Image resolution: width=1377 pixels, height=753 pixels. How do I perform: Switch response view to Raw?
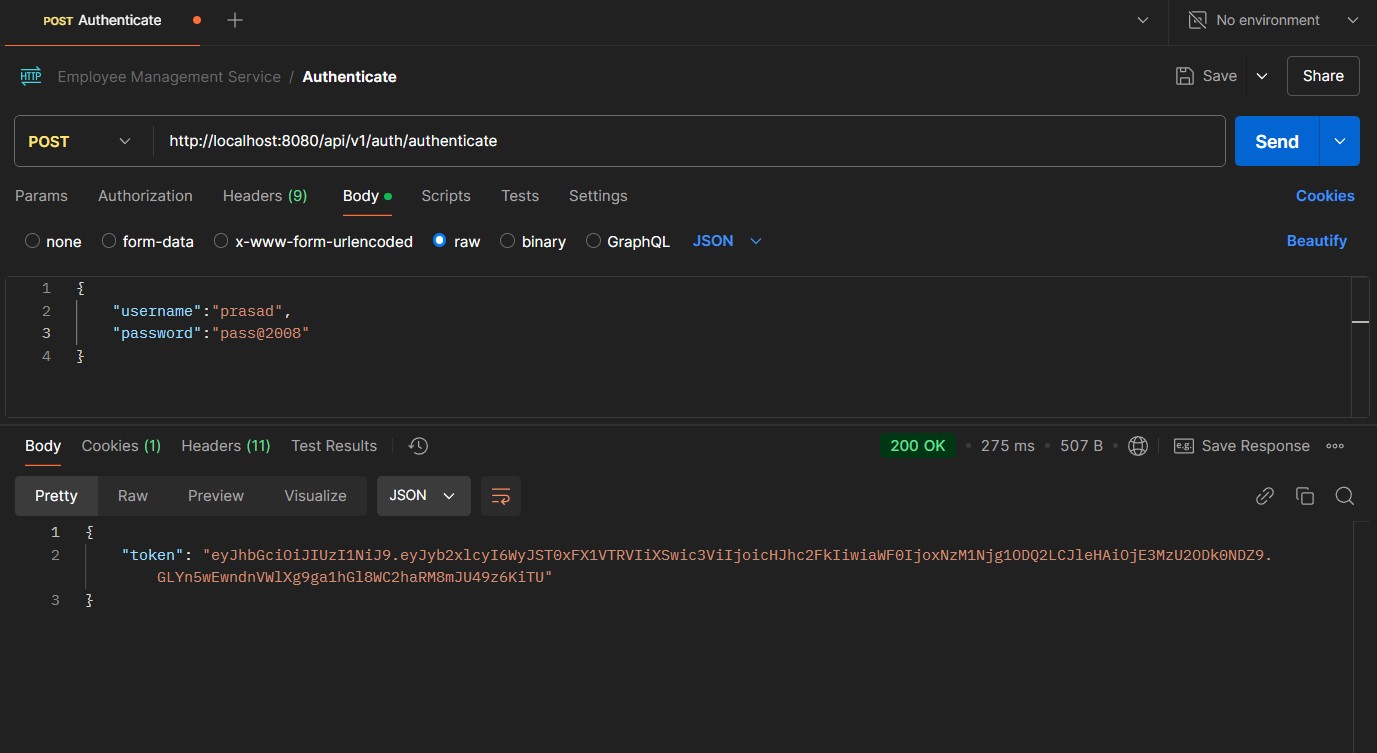tap(133, 496)
